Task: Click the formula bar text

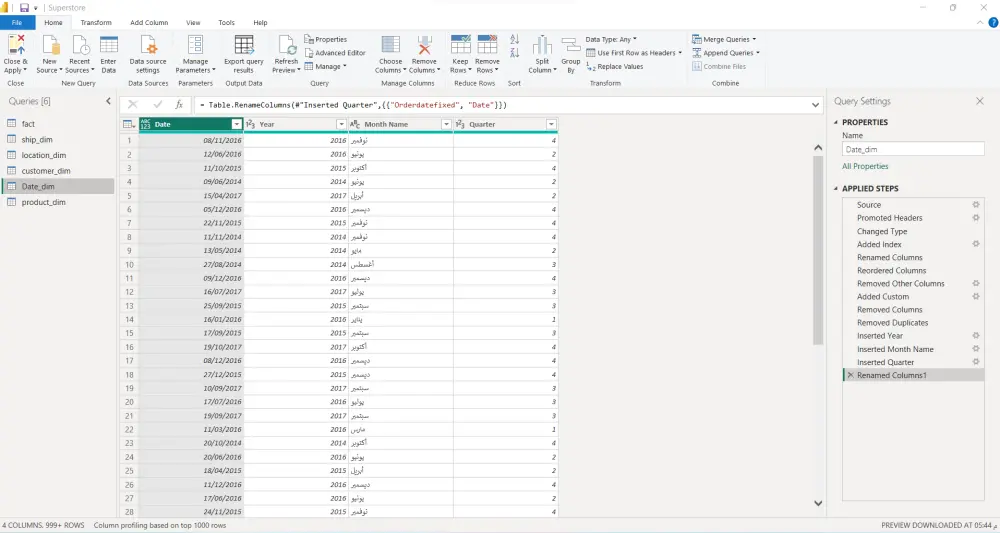Action: [x=353, y=105]
